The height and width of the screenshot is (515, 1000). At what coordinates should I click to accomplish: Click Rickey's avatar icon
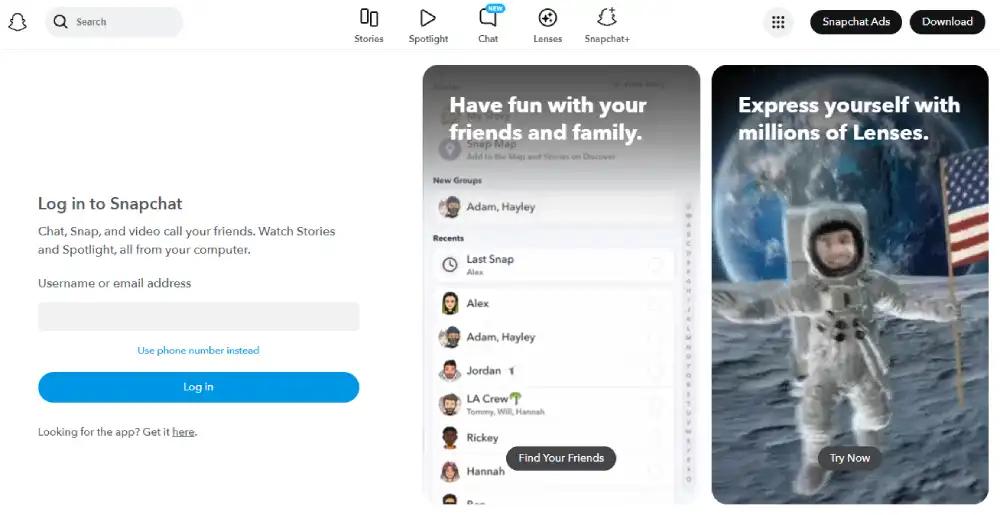click(x=450, y=438)
